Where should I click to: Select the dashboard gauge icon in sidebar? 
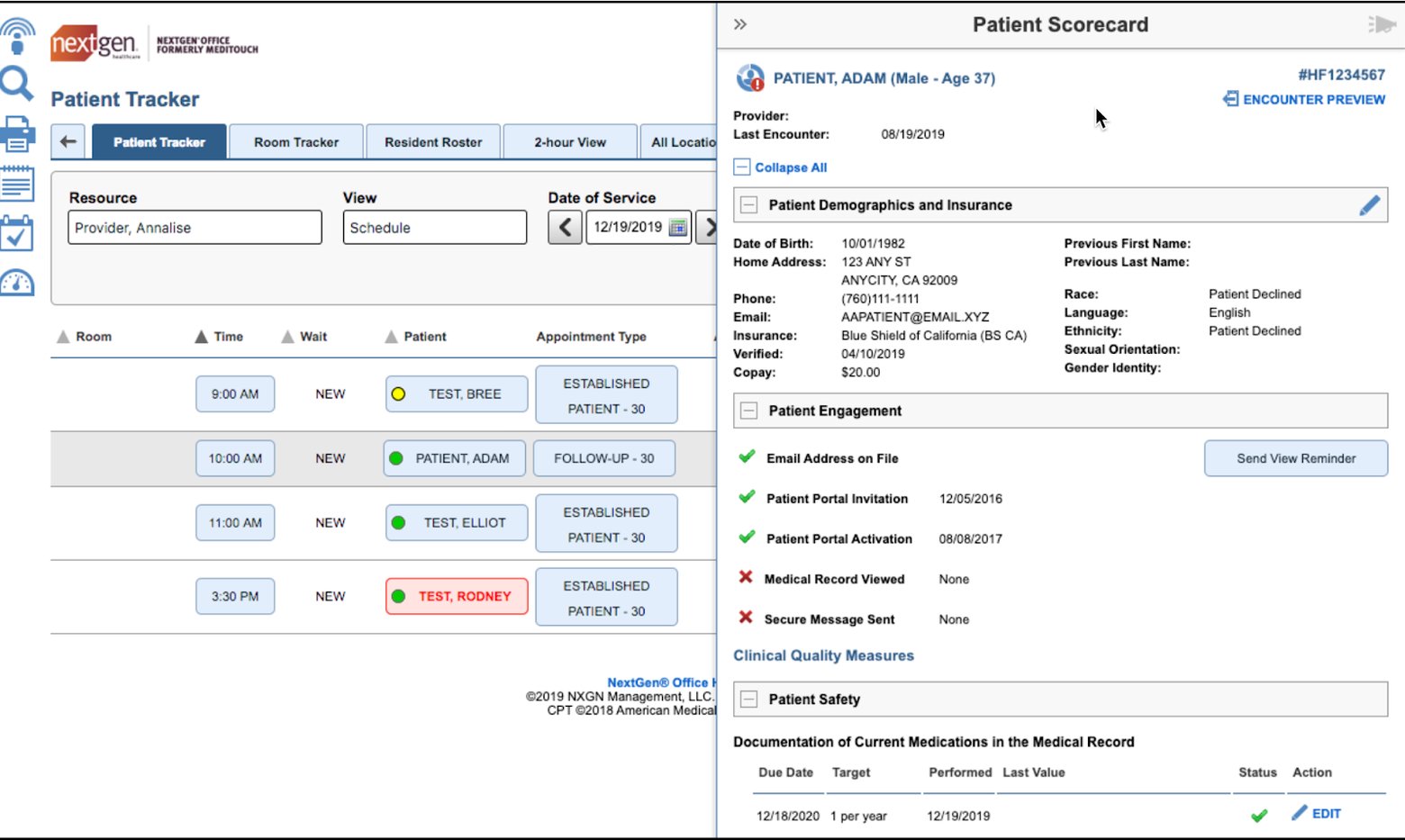[x=16, y=282]
